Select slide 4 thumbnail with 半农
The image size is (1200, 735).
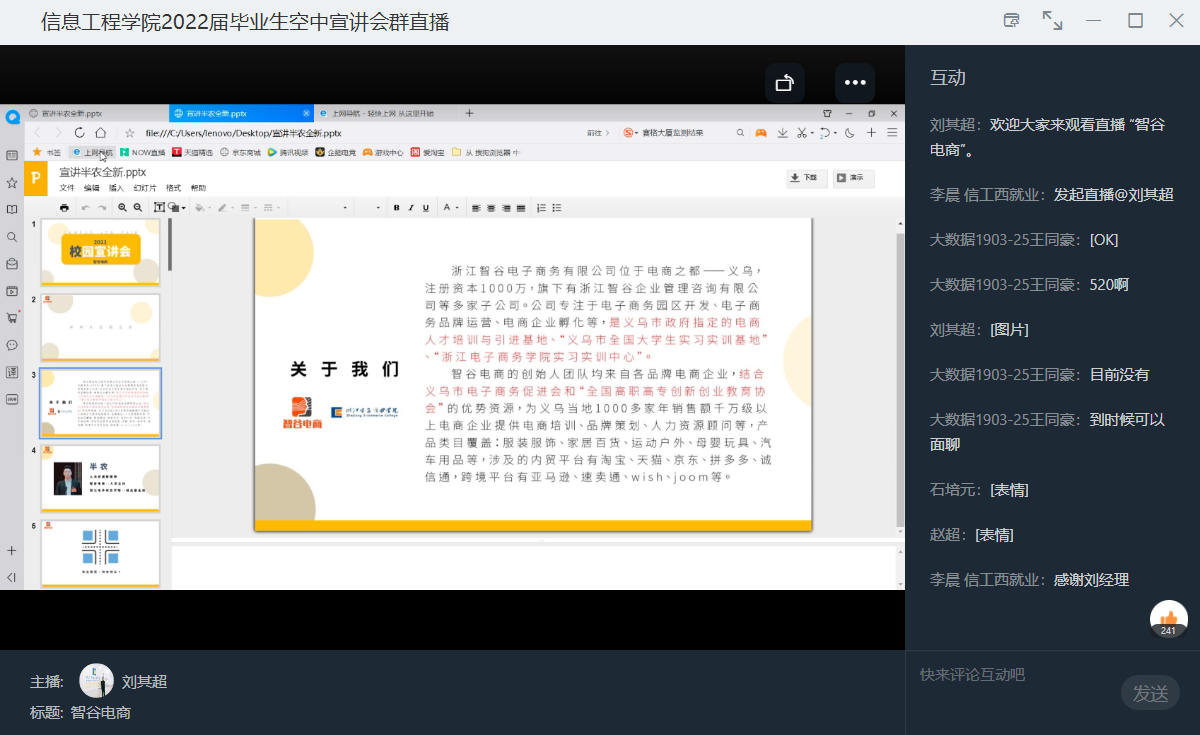[100, 478]
